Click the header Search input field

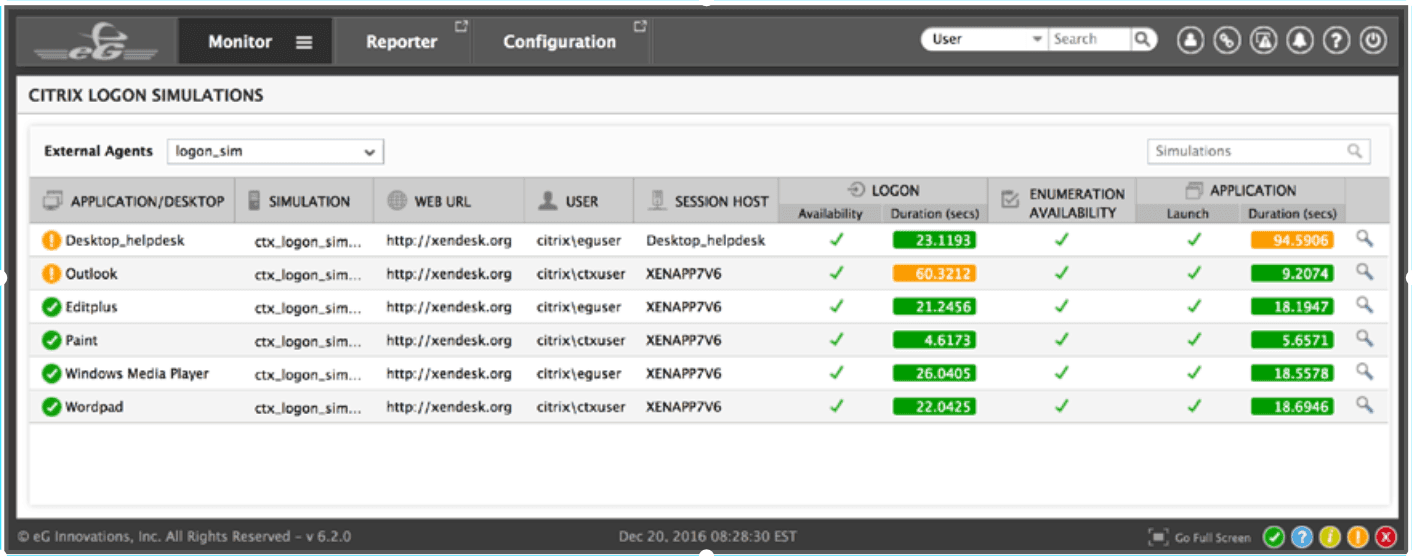pyautogui.click(x=1090, y=39)
